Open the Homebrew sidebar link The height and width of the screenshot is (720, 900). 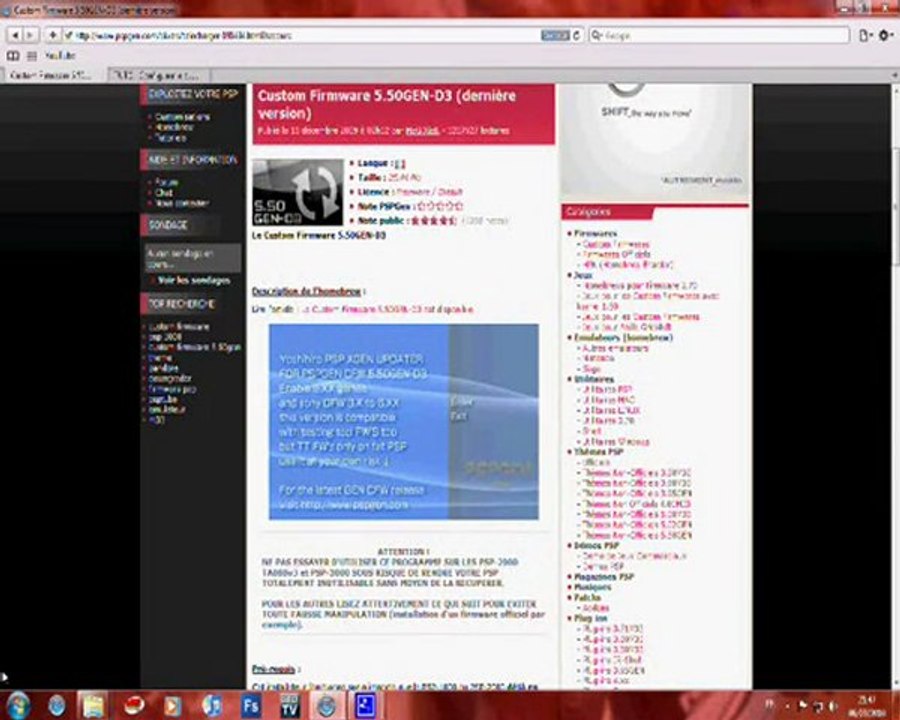(174, 127)
